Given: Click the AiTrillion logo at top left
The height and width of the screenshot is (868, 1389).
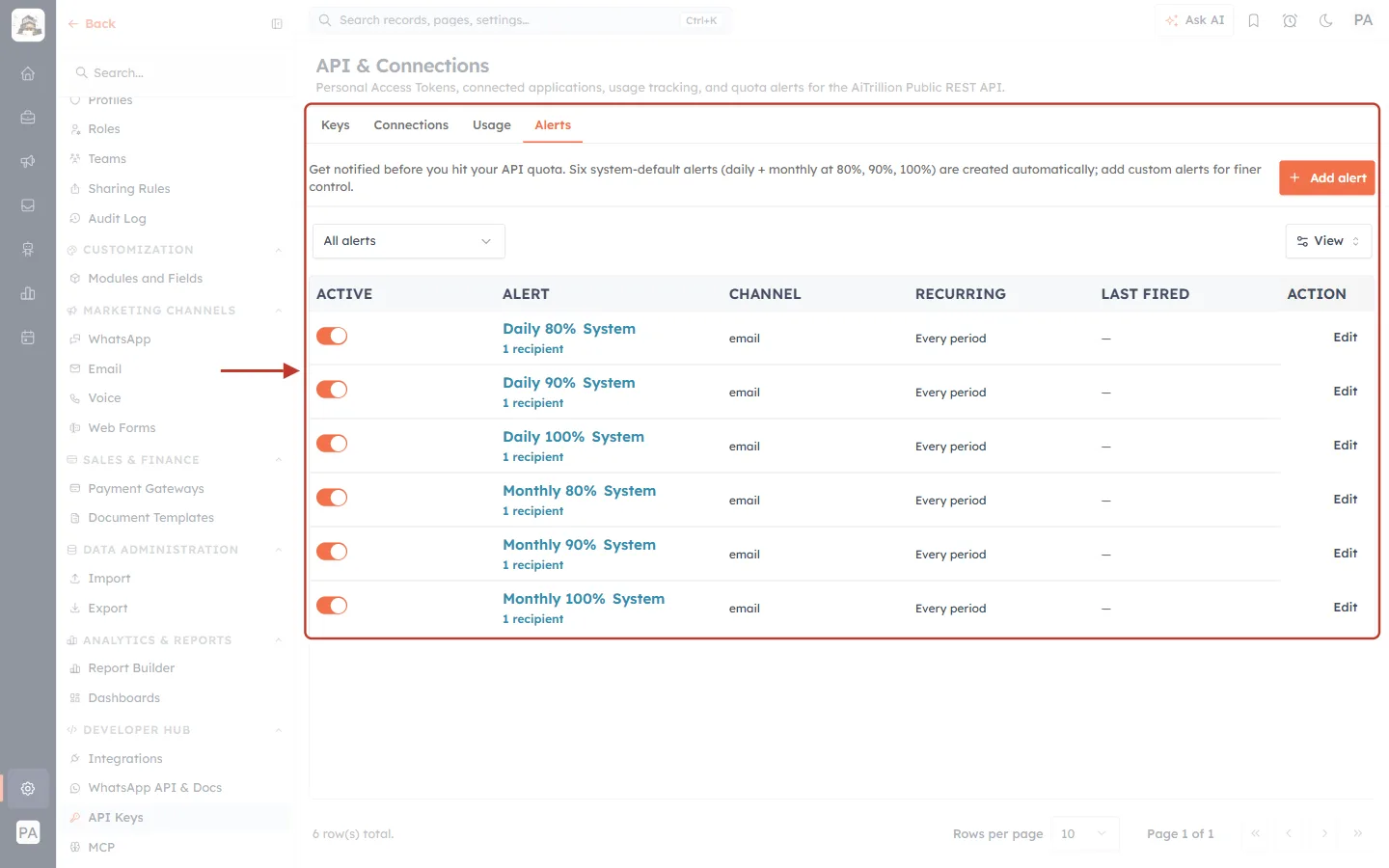Looking at the screenshot, I should coord(28,25).
